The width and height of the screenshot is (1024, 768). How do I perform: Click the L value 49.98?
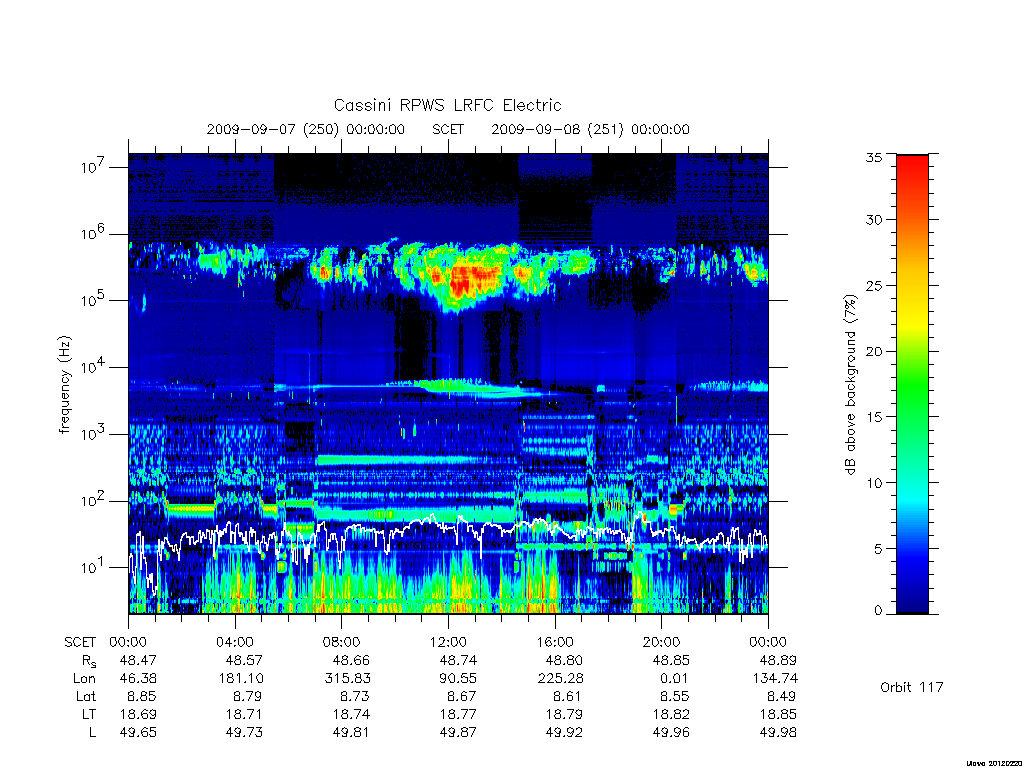pos(778,733)
